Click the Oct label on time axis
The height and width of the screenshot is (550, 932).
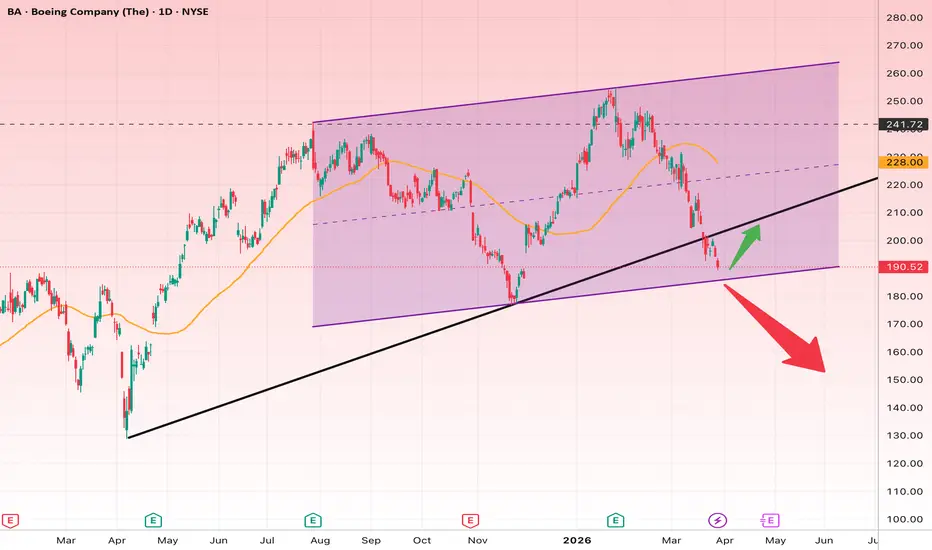(x=422, y=540)
